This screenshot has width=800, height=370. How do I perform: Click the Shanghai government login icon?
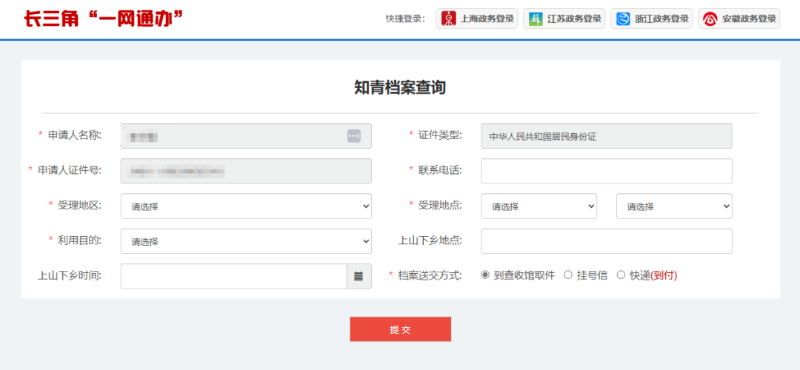click(x=448, y=19)
